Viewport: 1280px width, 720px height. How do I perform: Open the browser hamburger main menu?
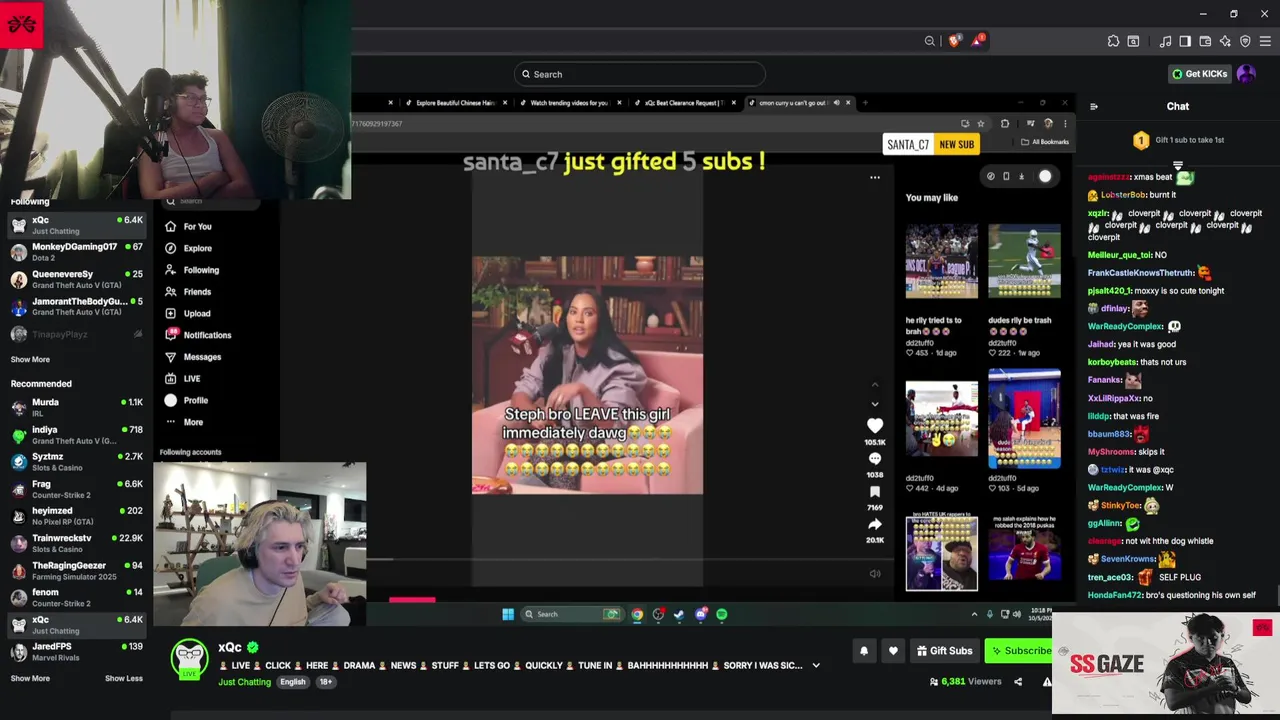click(1265, 41)
